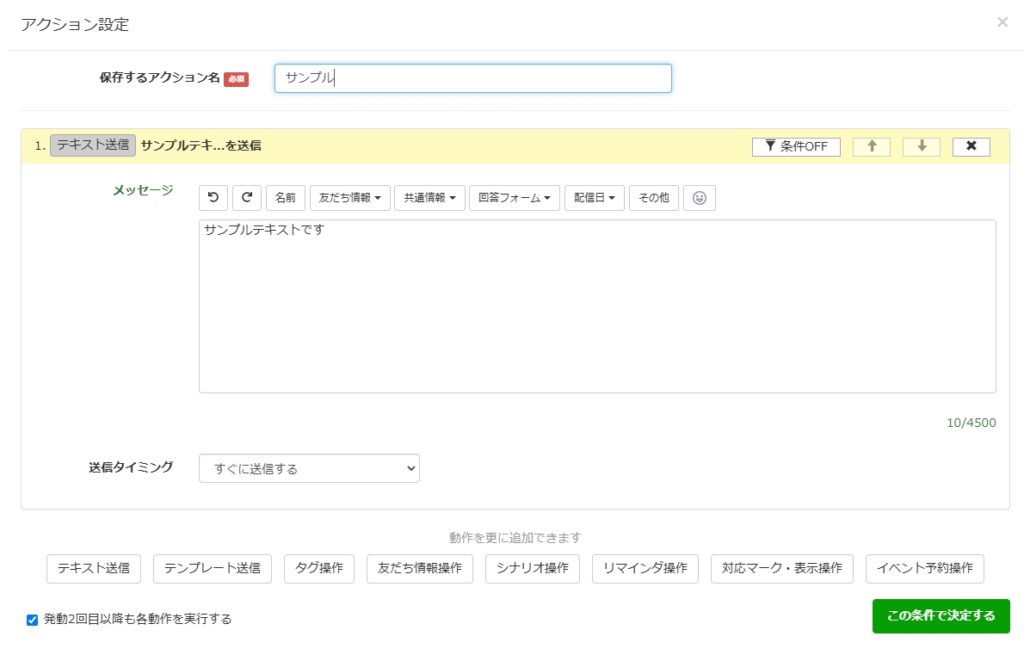Open the 回答フォーム dropdown

(514, 198)
